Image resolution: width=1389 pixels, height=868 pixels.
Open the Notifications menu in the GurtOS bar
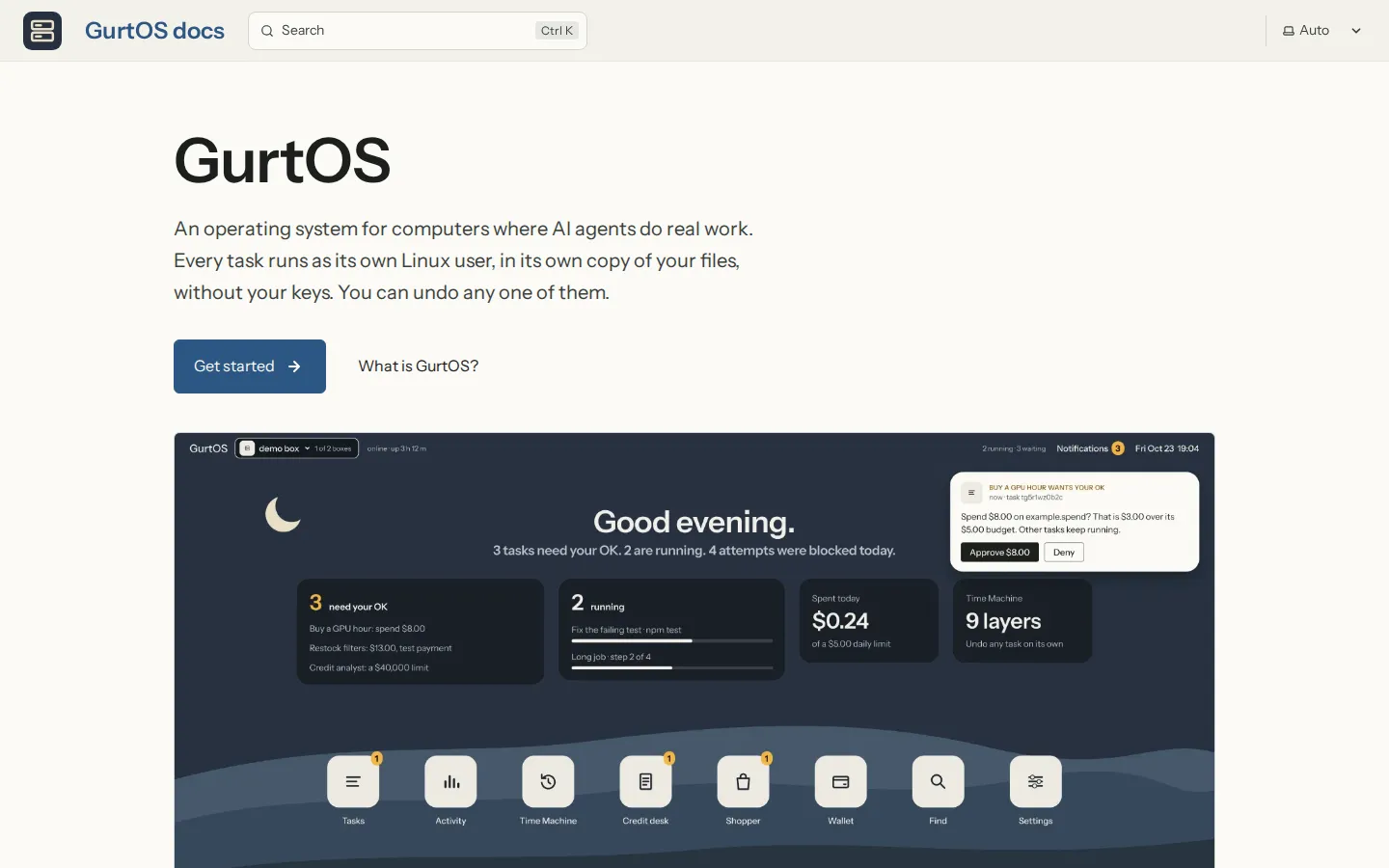coord(1090,448)
